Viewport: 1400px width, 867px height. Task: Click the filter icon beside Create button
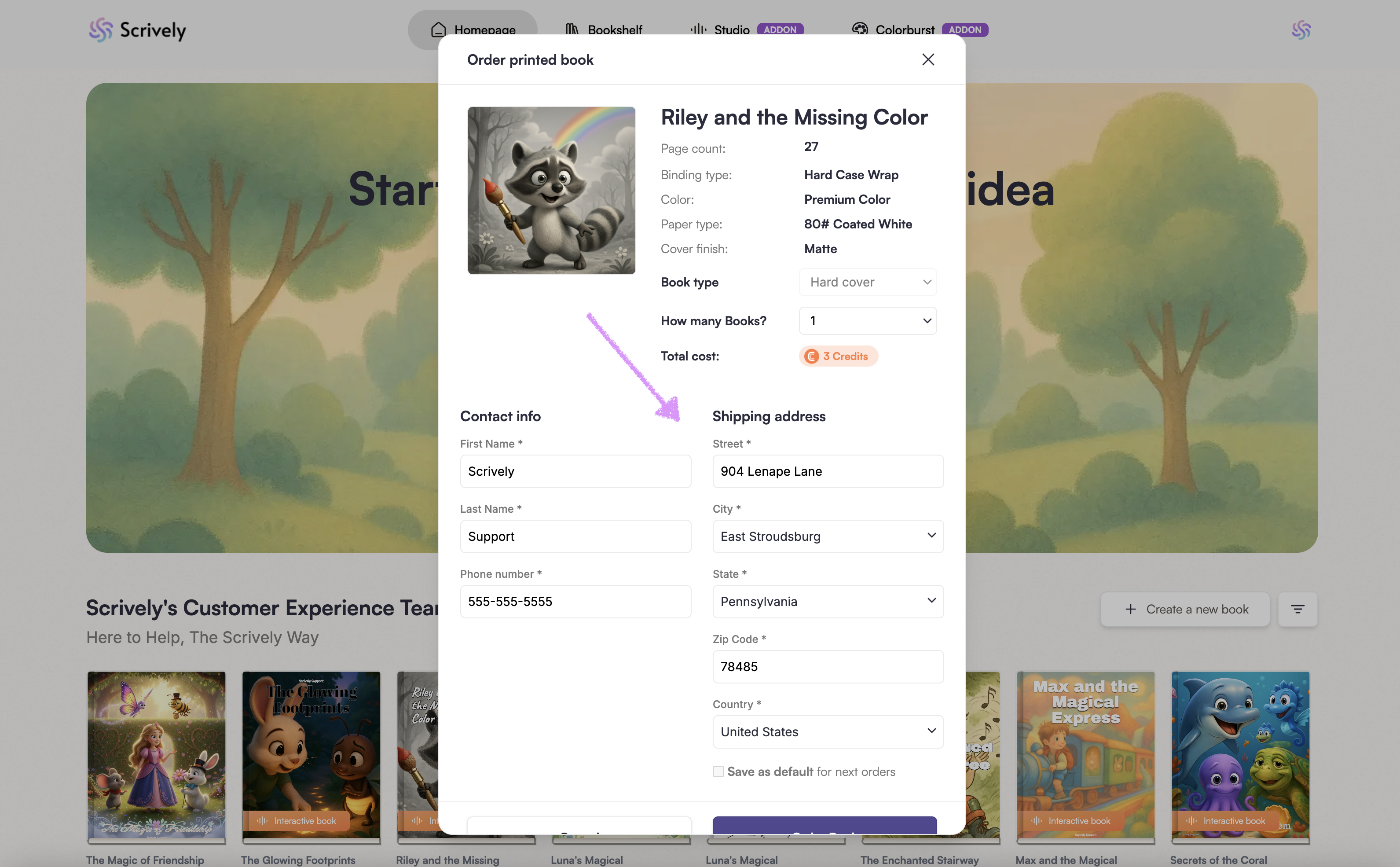[1297, 609]
